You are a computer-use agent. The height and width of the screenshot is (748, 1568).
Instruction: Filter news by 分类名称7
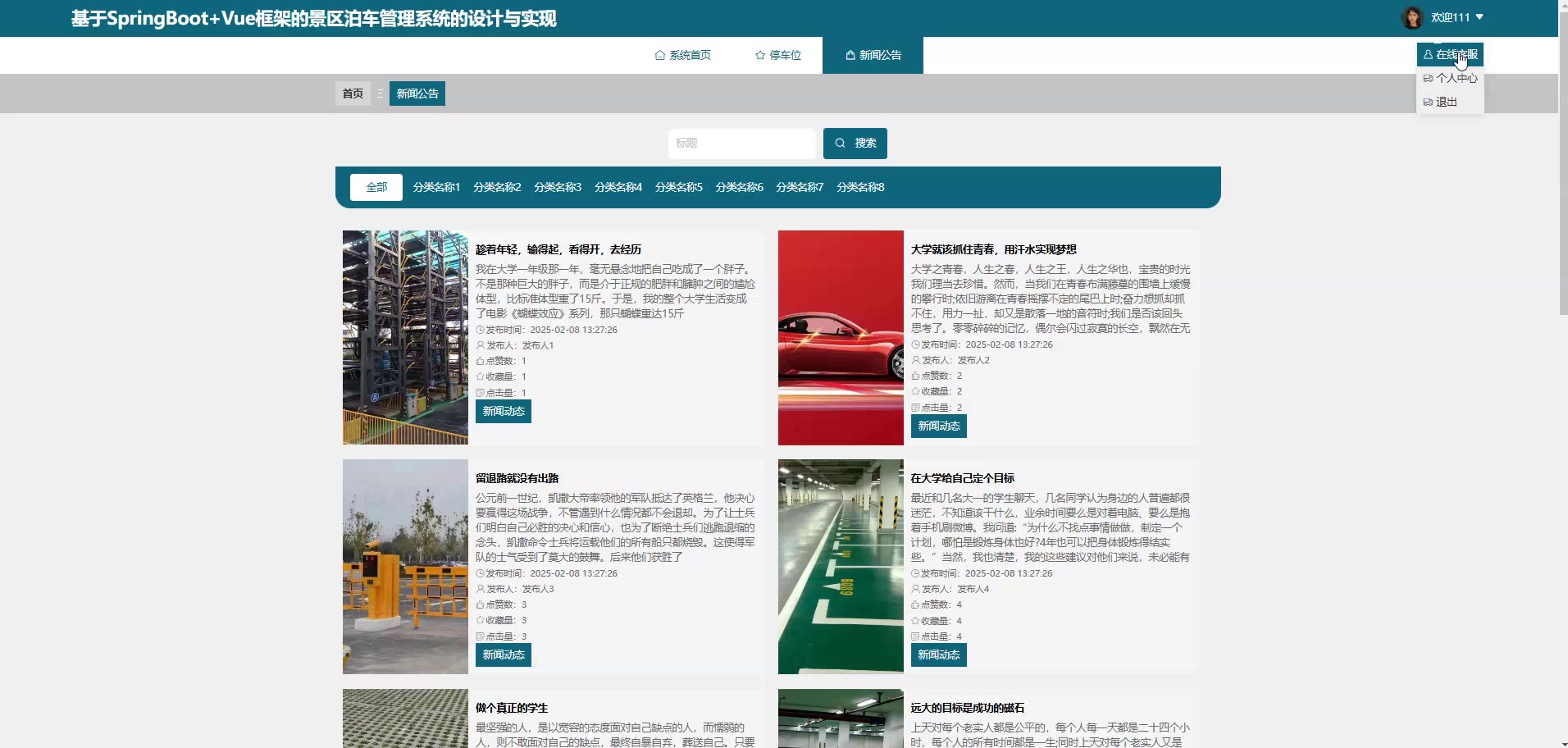(x=800, y=188)
